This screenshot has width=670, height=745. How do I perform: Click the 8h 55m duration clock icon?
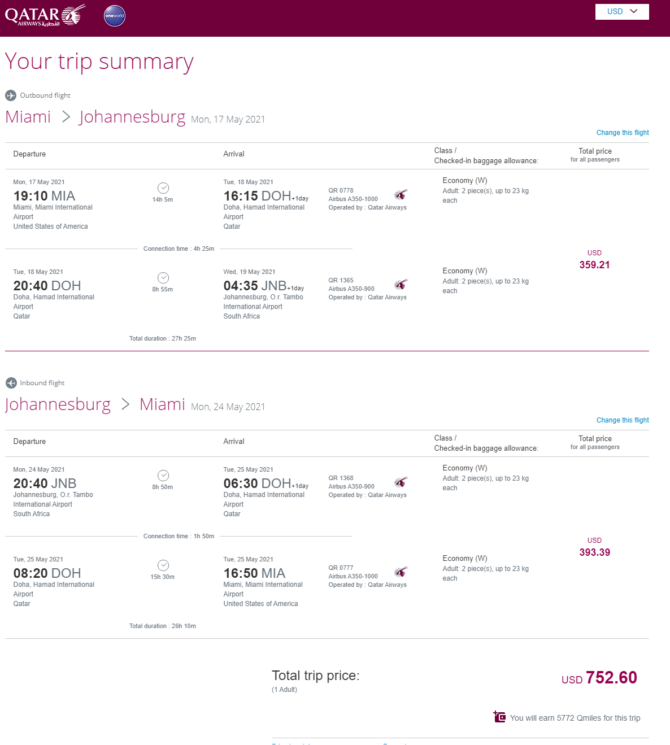coord(163,278)
